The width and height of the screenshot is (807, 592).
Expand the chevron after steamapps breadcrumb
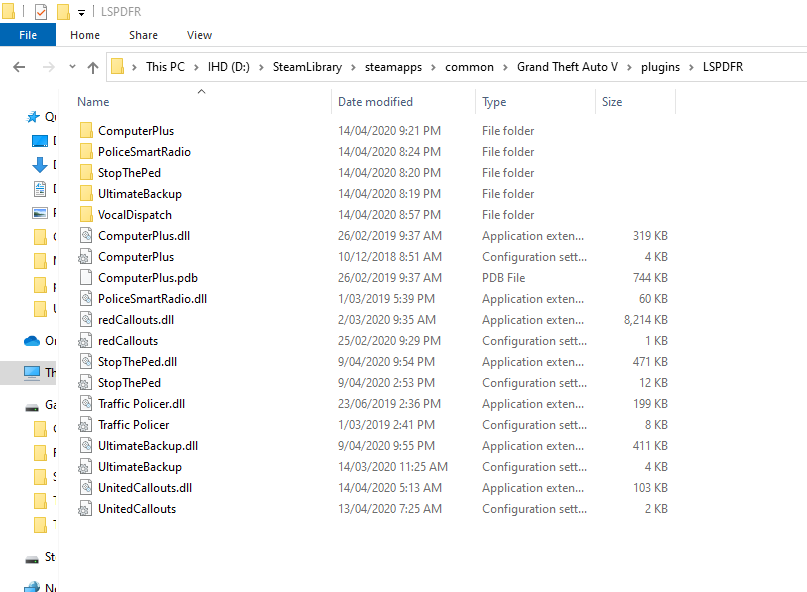pos(434,67)
